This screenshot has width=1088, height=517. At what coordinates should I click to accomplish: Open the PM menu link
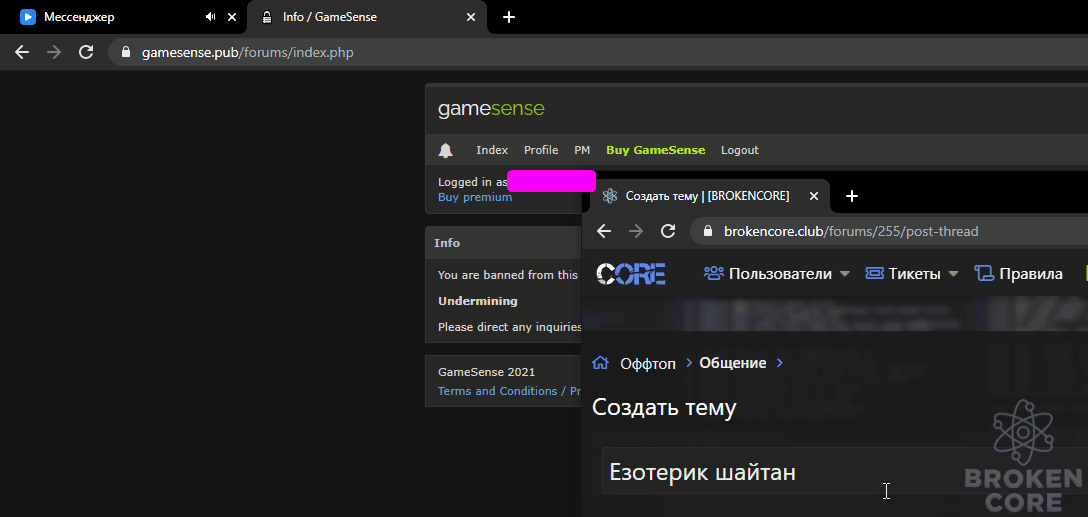tap(582, 150)
